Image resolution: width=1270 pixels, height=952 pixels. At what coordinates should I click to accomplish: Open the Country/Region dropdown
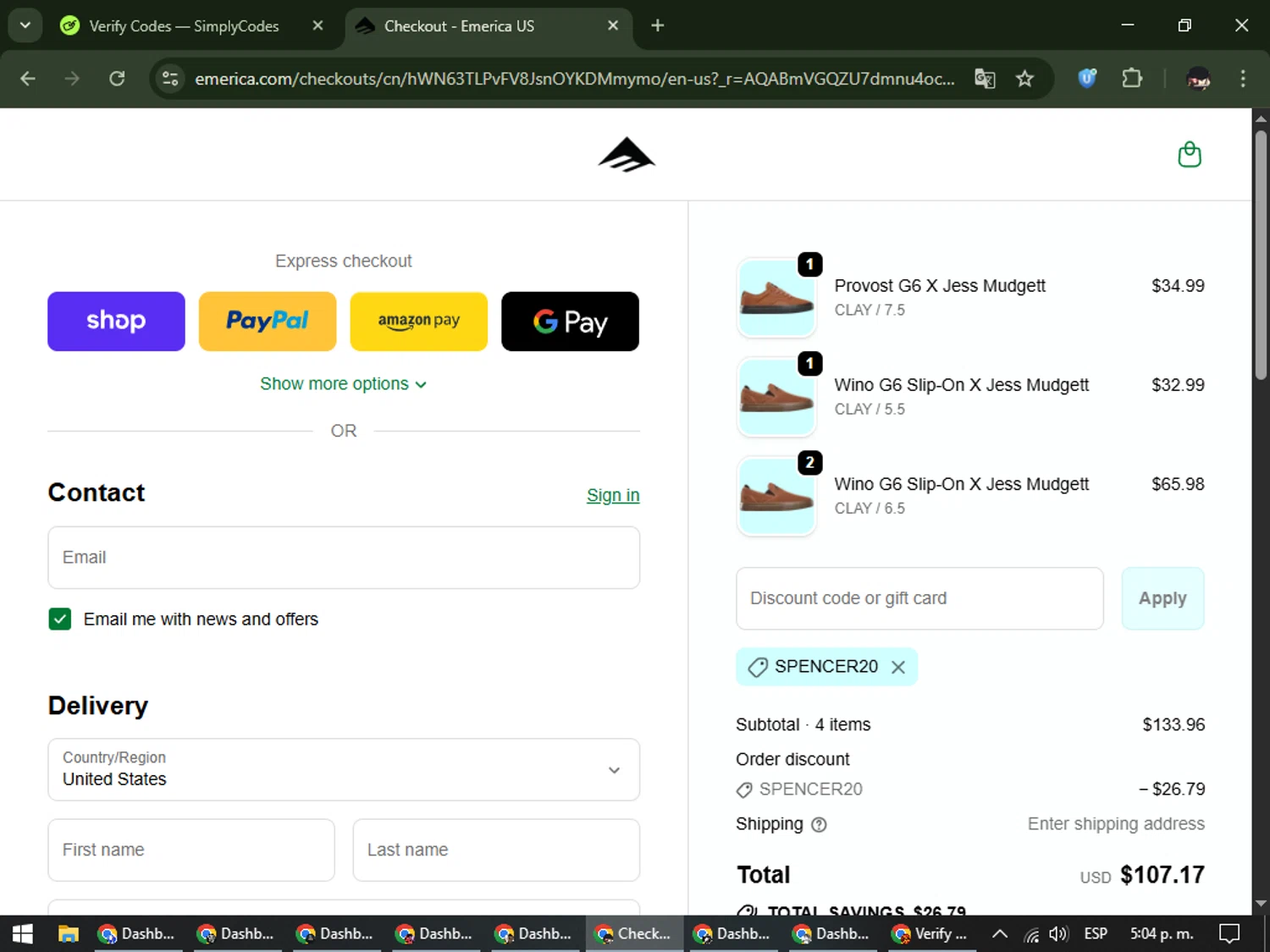(344, 769)
